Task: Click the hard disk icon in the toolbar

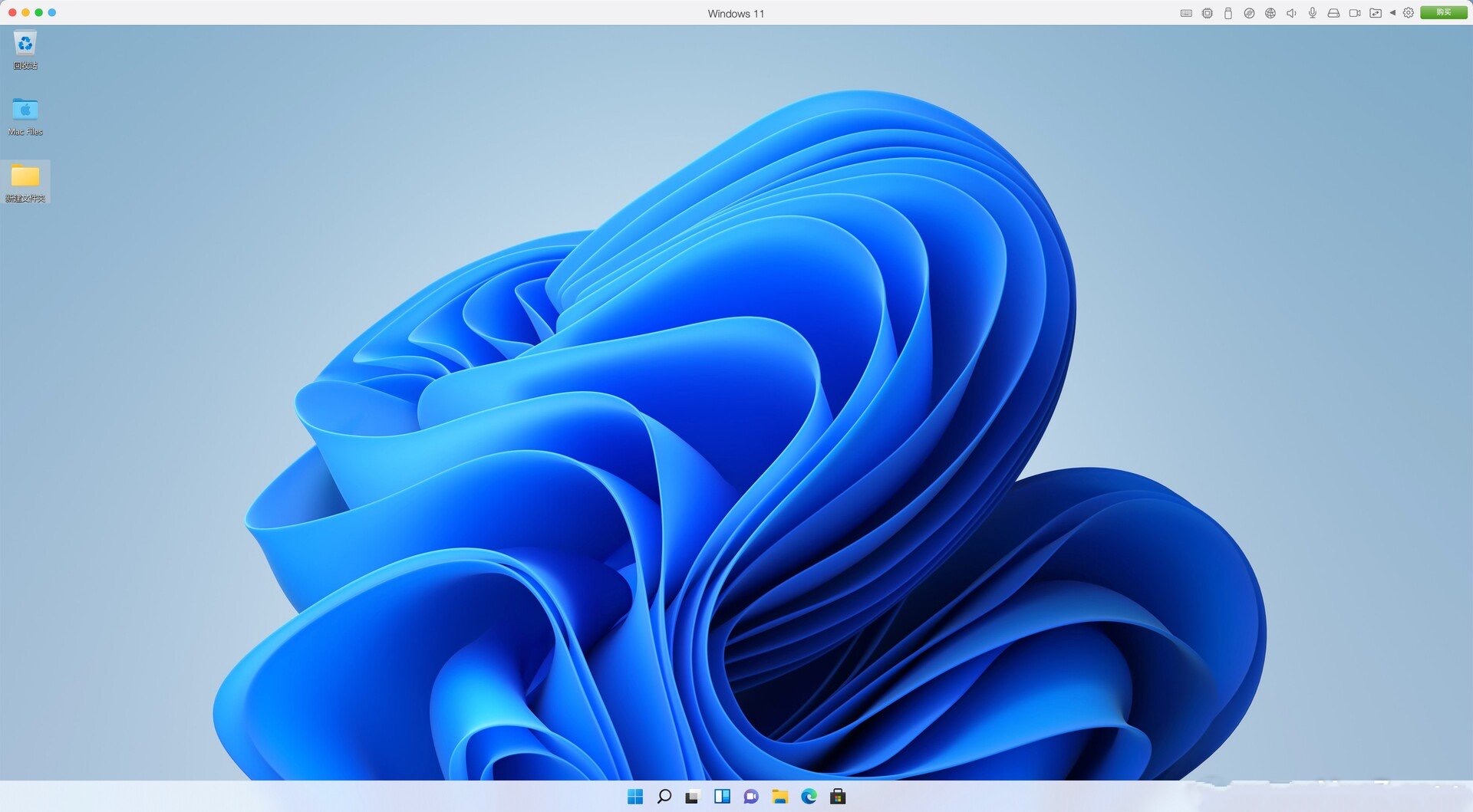Action: [x=1333, y=13]
